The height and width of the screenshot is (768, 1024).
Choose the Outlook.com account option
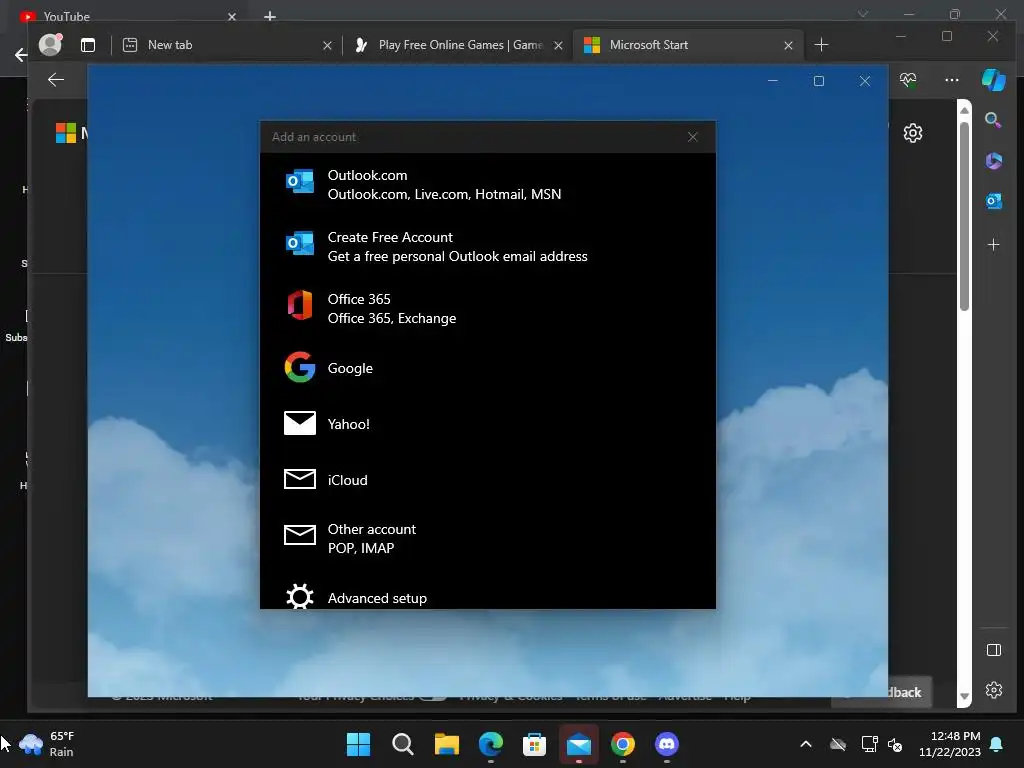(487, 185)
